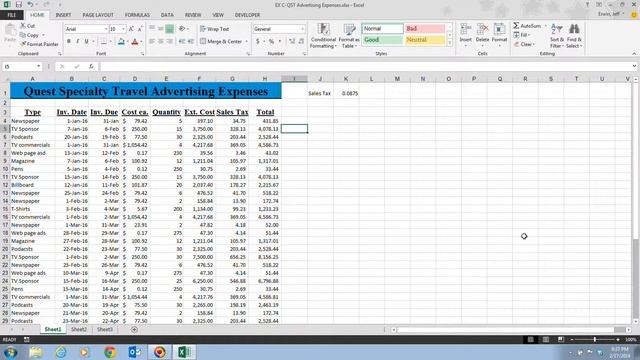Click Merge & Center button

[221, 41]
